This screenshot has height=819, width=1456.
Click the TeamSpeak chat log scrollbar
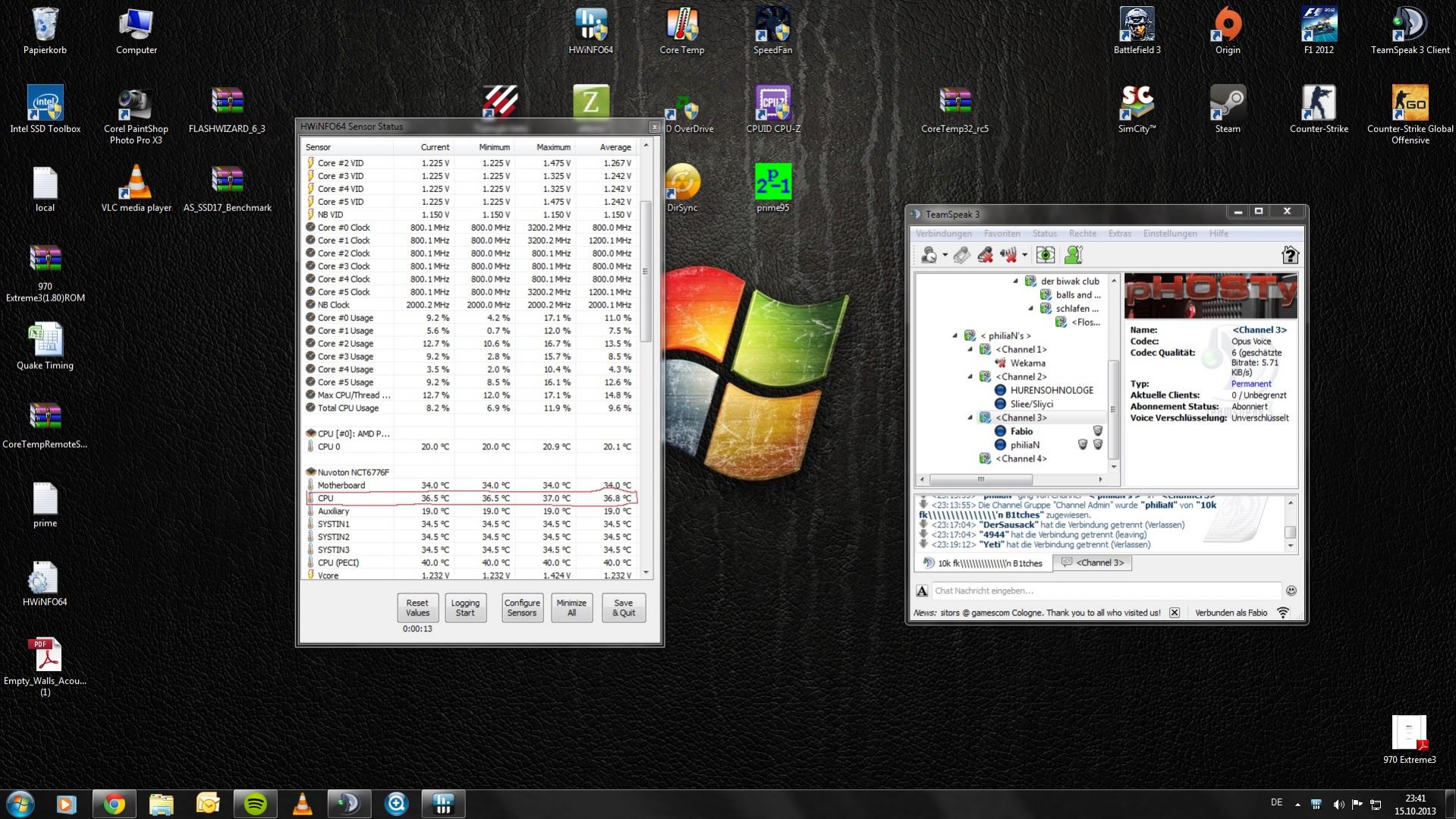click(1290, 532)
